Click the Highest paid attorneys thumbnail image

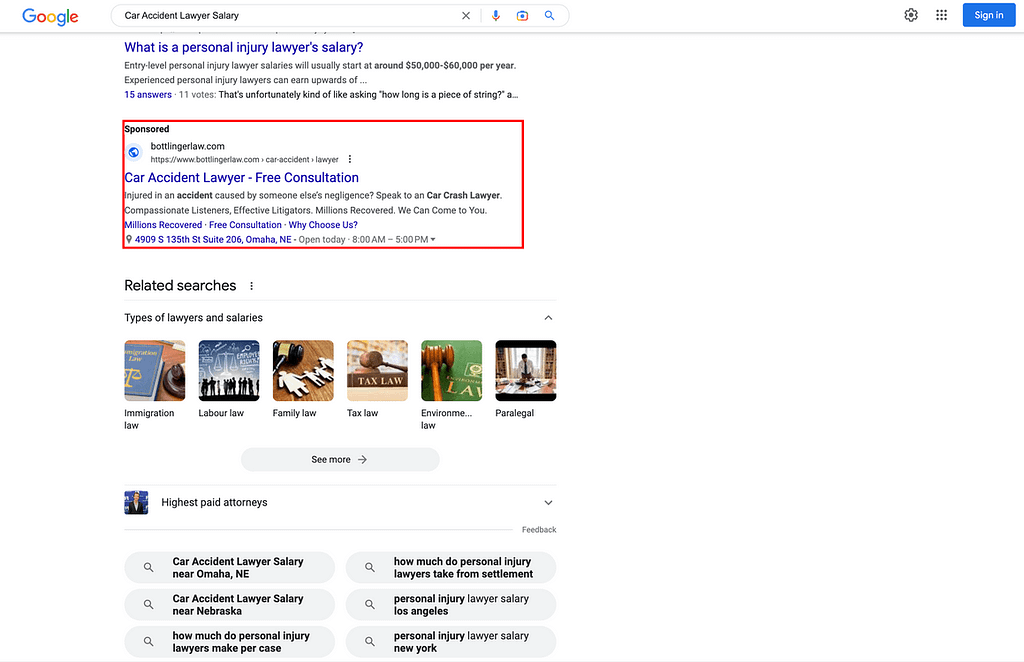[136, 503]
